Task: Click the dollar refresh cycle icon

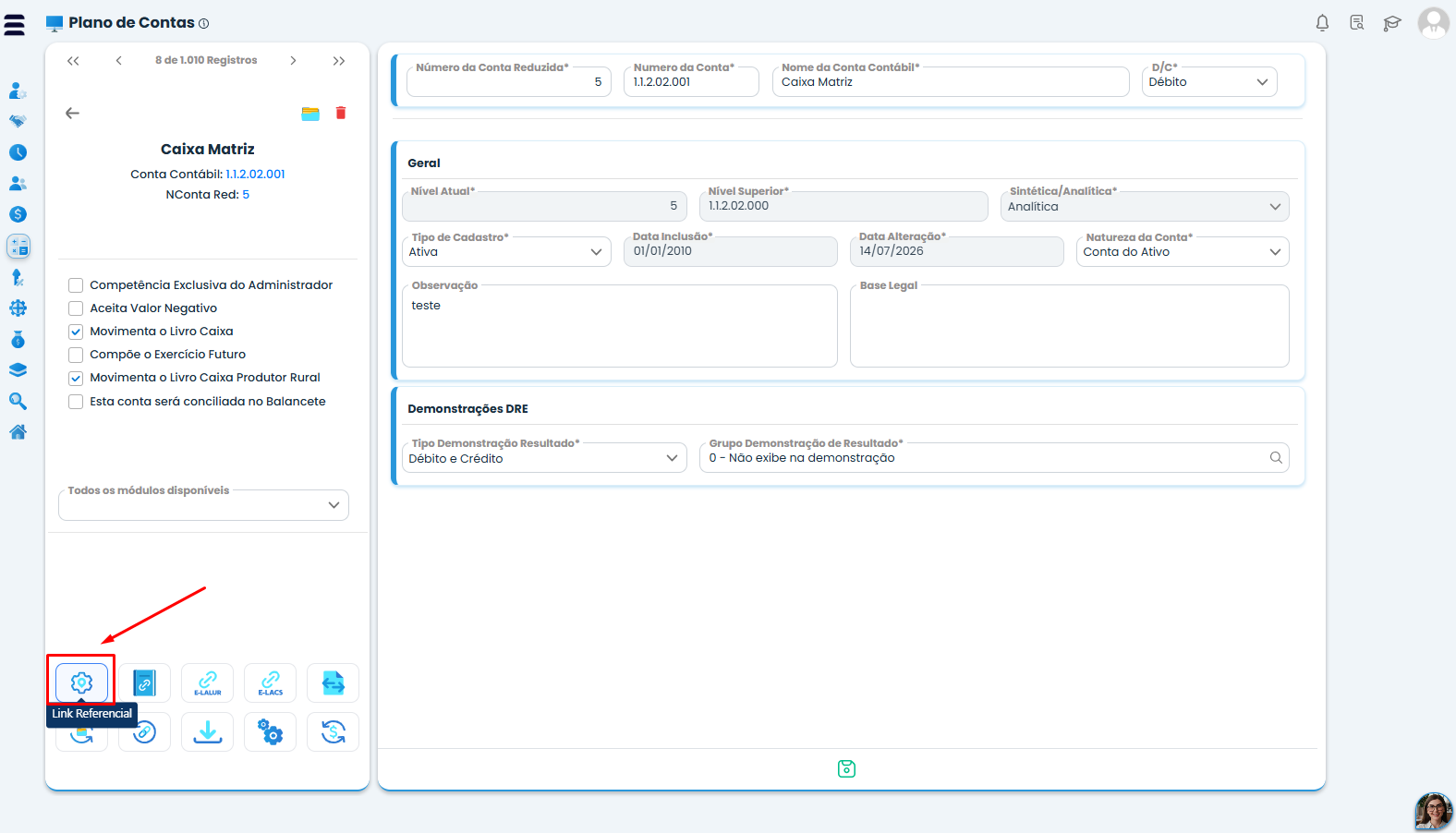Action: (333, 732)
